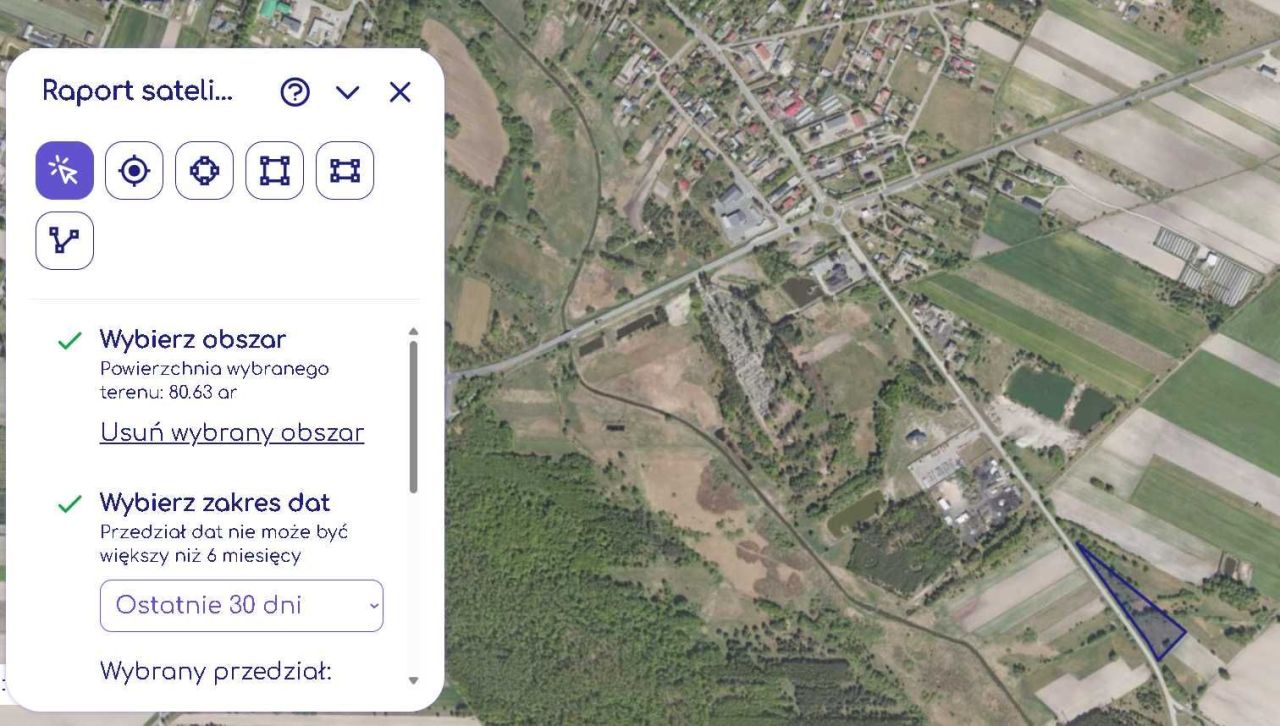Click the panel scrollbar up arrow
Viewport: 1280px width, 726px height.
[414, 331]
